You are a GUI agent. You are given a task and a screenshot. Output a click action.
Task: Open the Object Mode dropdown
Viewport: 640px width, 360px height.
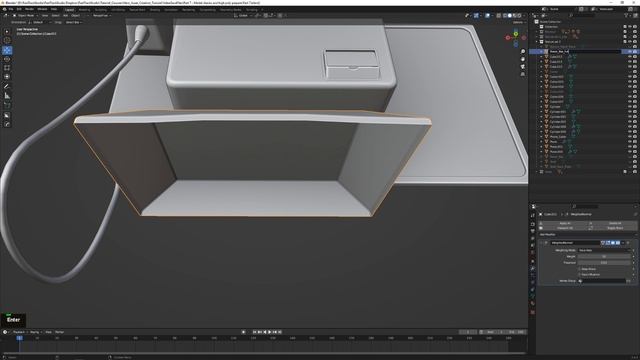[x=25, y=16]
